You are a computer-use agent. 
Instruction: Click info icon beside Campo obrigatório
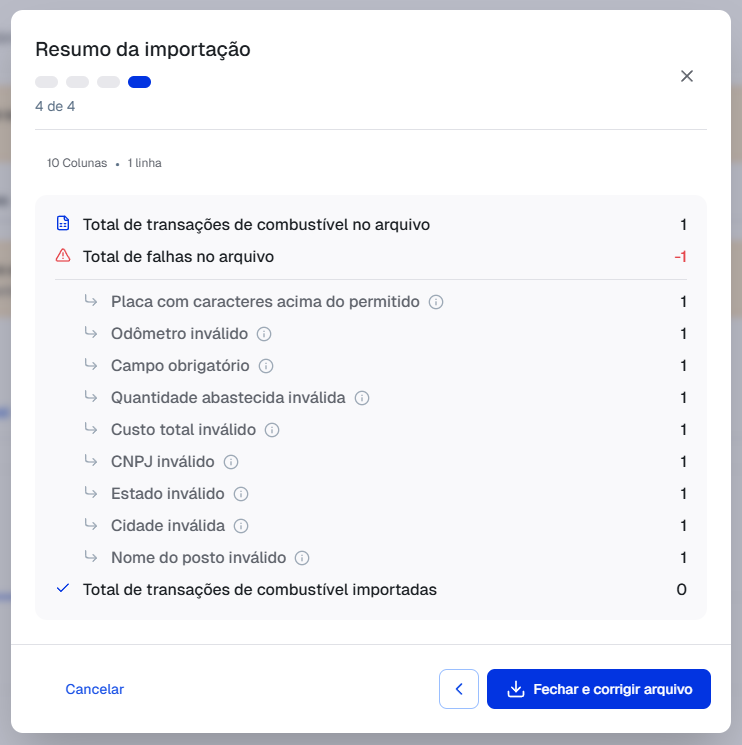point(266,366)
